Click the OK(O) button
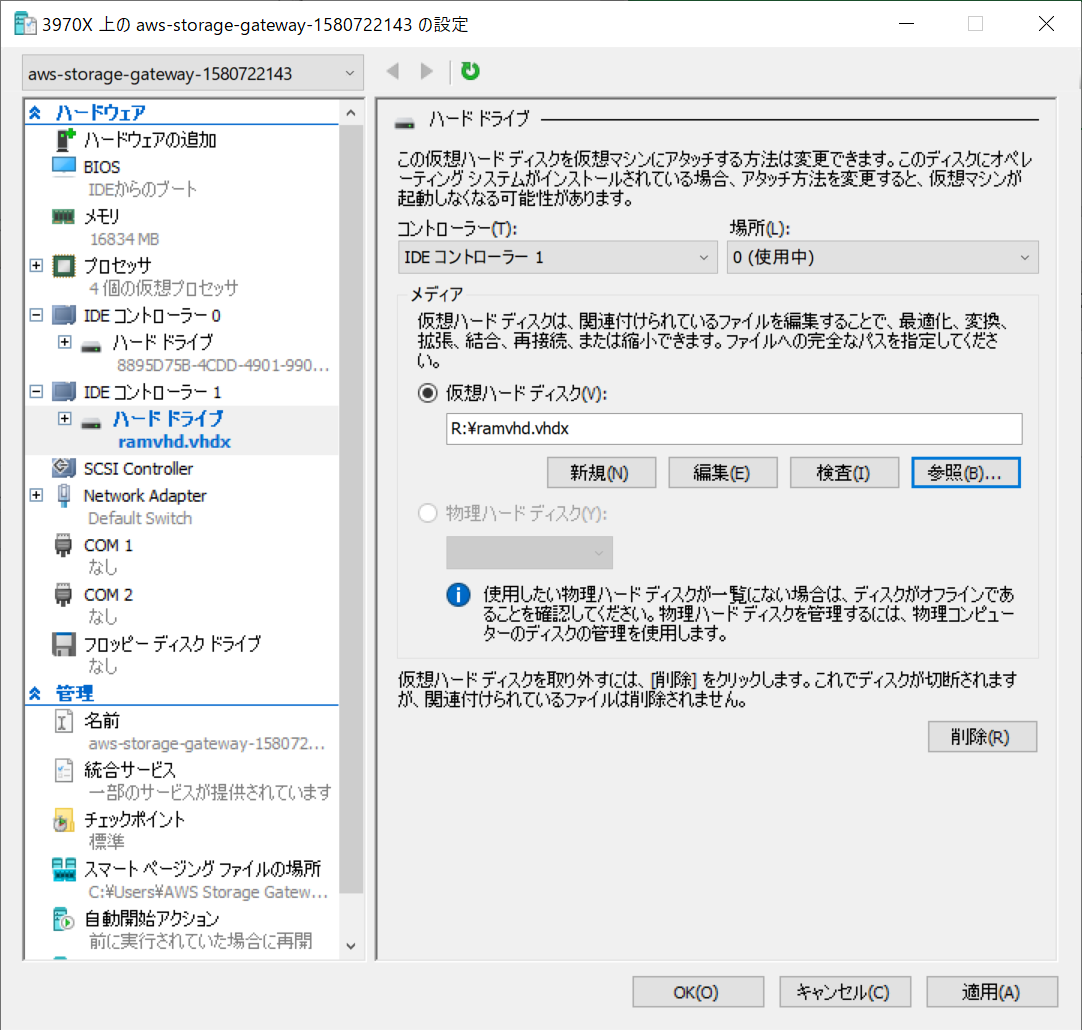 [x=698, y=992]
